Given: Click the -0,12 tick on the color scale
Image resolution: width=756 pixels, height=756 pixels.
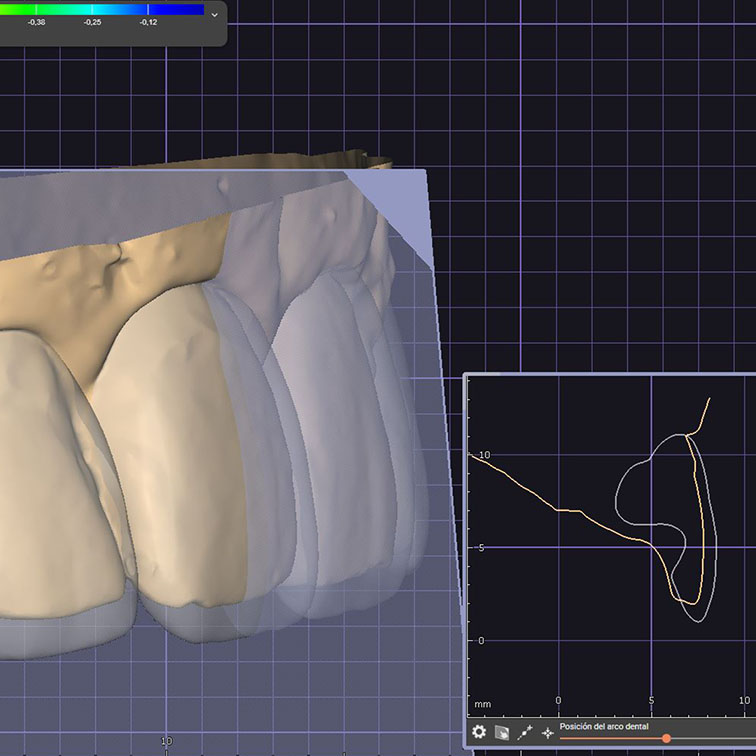Looking at the screenshot, I should coord(148,21).
